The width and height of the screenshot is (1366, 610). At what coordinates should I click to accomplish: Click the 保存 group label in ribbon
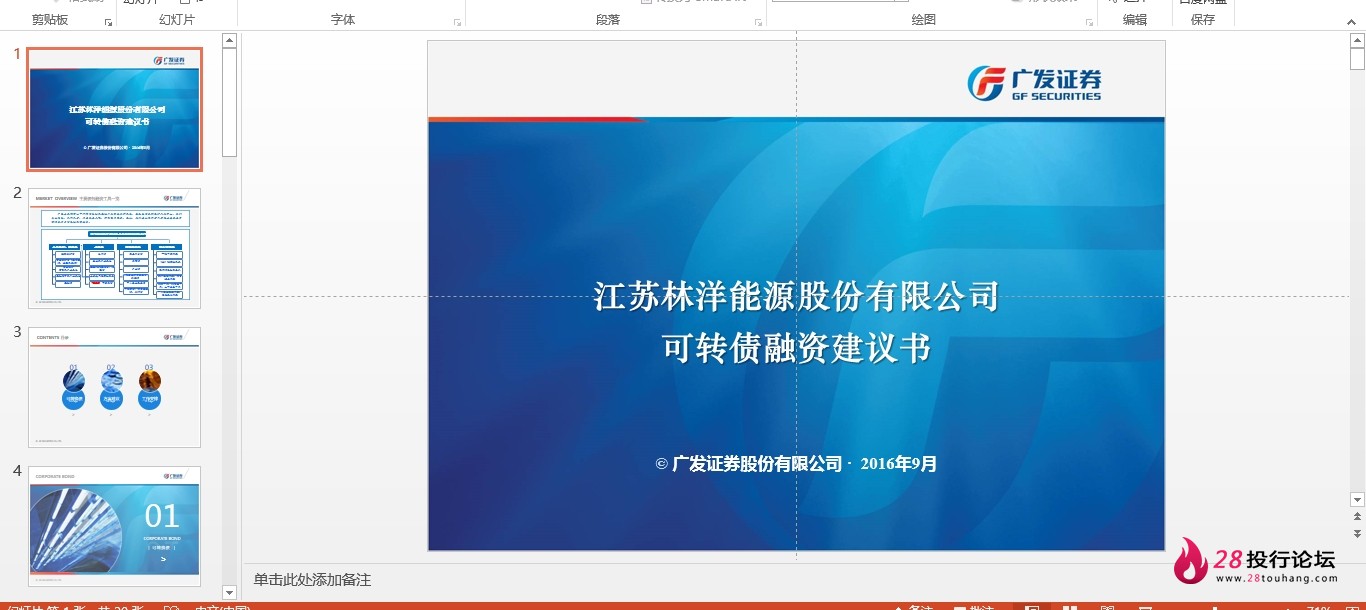1203,20
